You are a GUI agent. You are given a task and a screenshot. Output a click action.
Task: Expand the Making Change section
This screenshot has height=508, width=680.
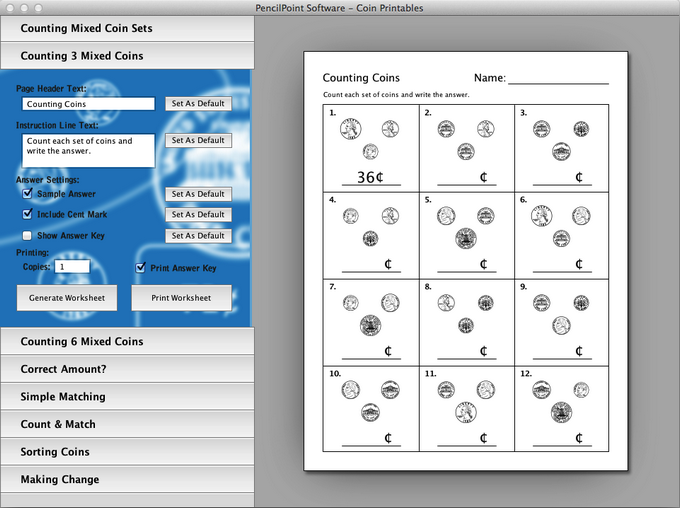click(127, 479)
